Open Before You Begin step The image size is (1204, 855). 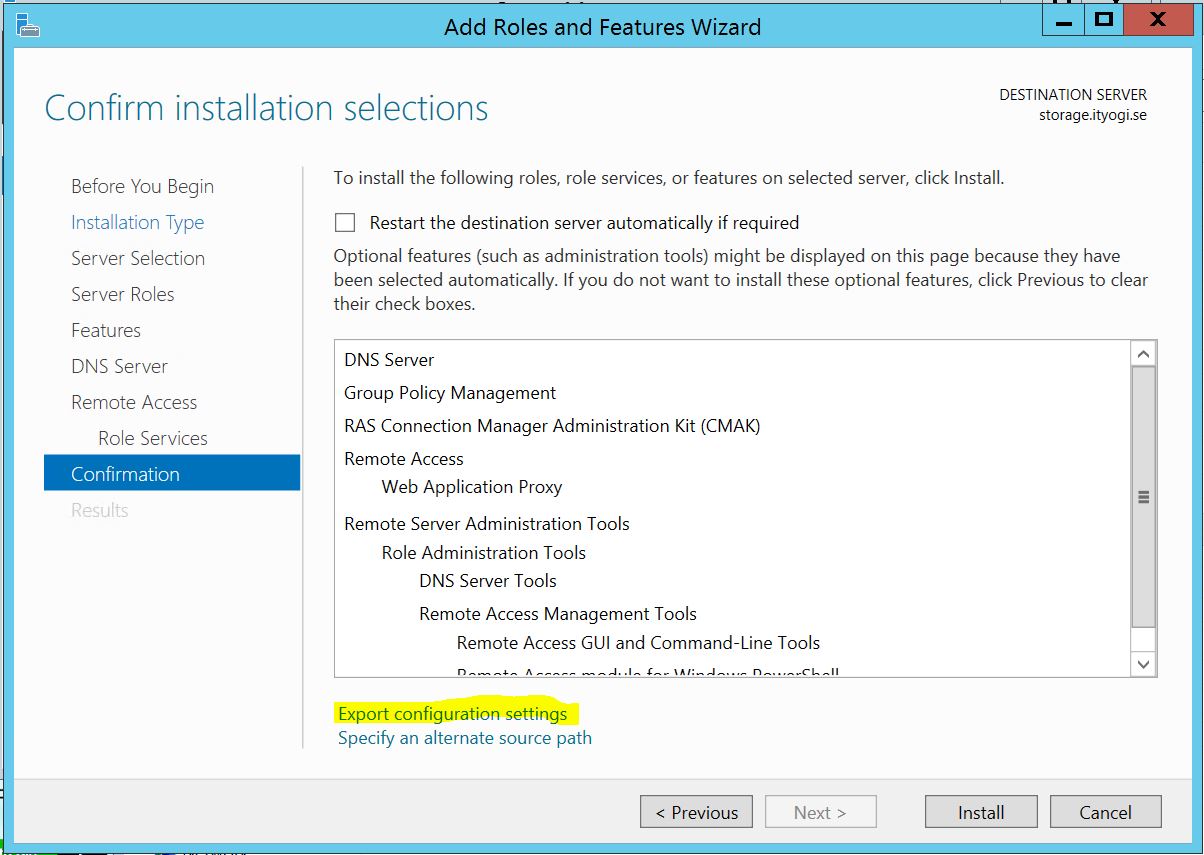pos(142,186)
